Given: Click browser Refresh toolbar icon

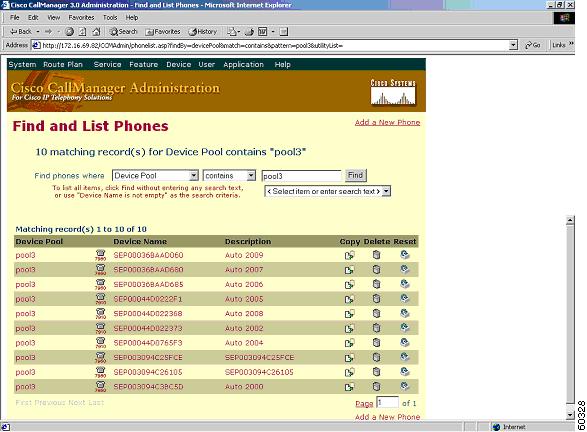Looking at the screenshot, I should (83, 32).
